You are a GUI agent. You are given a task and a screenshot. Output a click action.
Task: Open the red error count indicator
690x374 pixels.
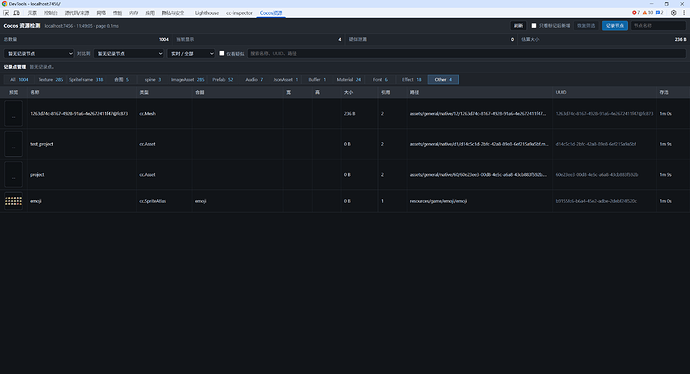[636, 13]
